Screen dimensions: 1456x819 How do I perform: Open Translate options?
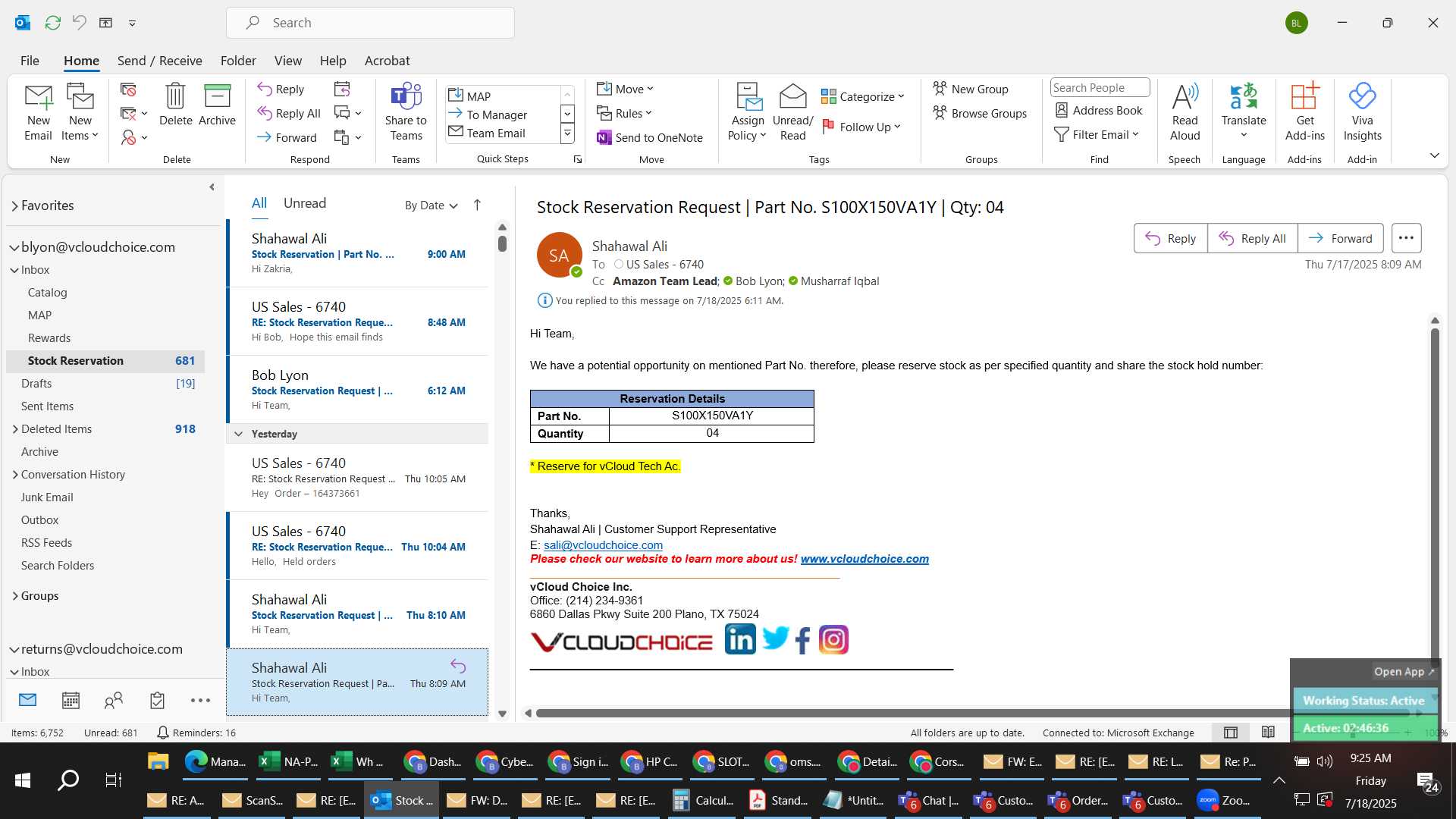pyautogui.click(x=1244, y=112)
